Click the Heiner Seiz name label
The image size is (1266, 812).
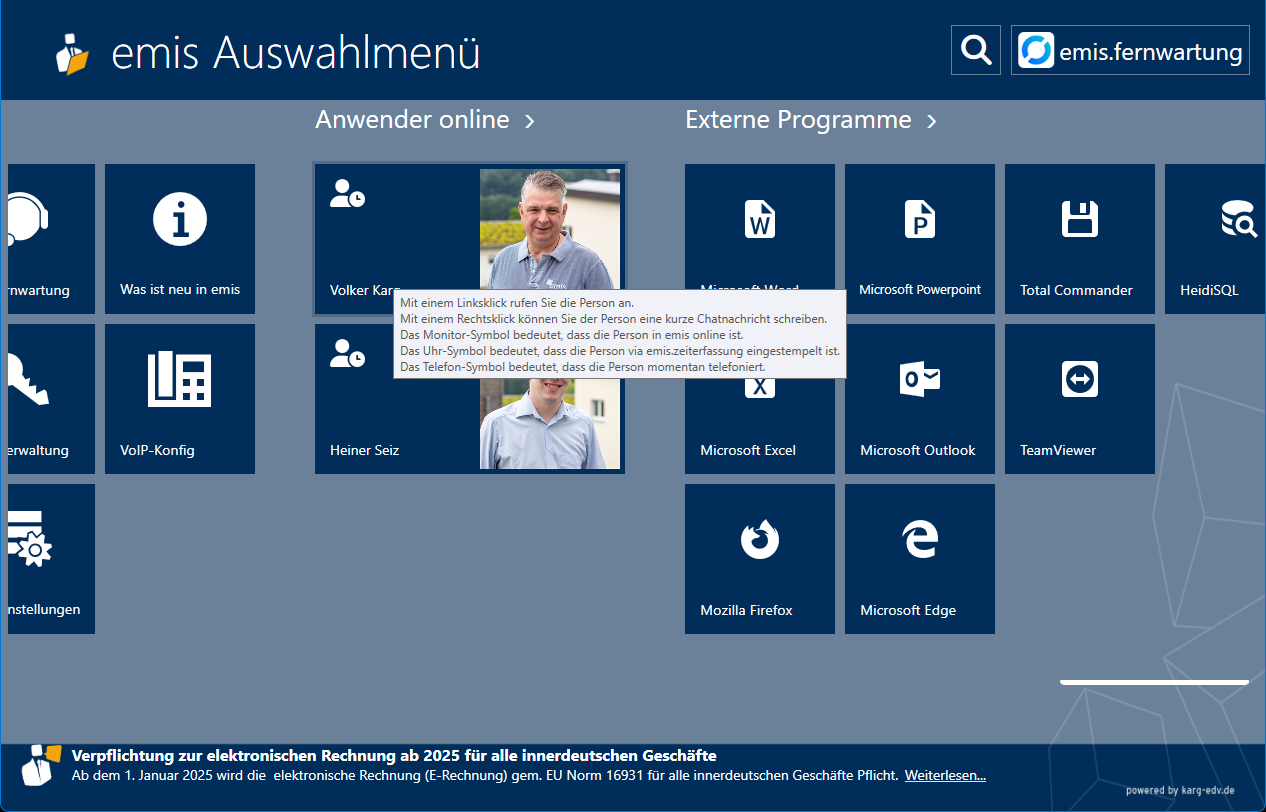[x=364, y=451]
